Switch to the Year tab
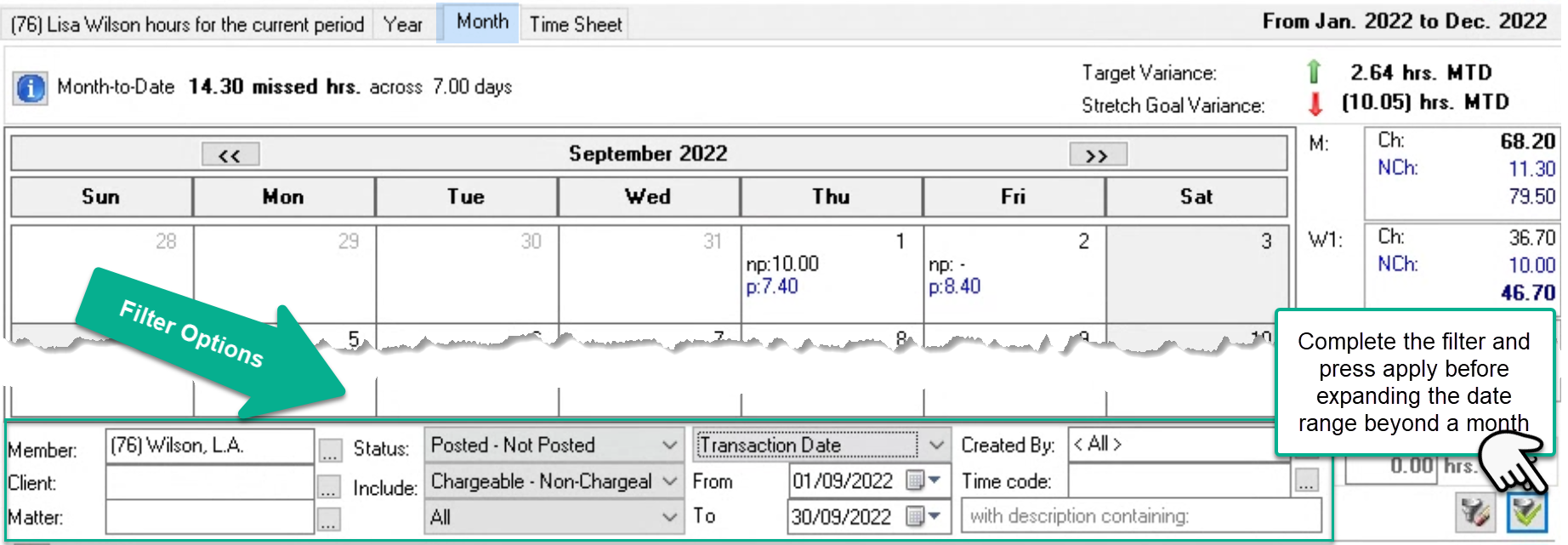 (403, 25)
